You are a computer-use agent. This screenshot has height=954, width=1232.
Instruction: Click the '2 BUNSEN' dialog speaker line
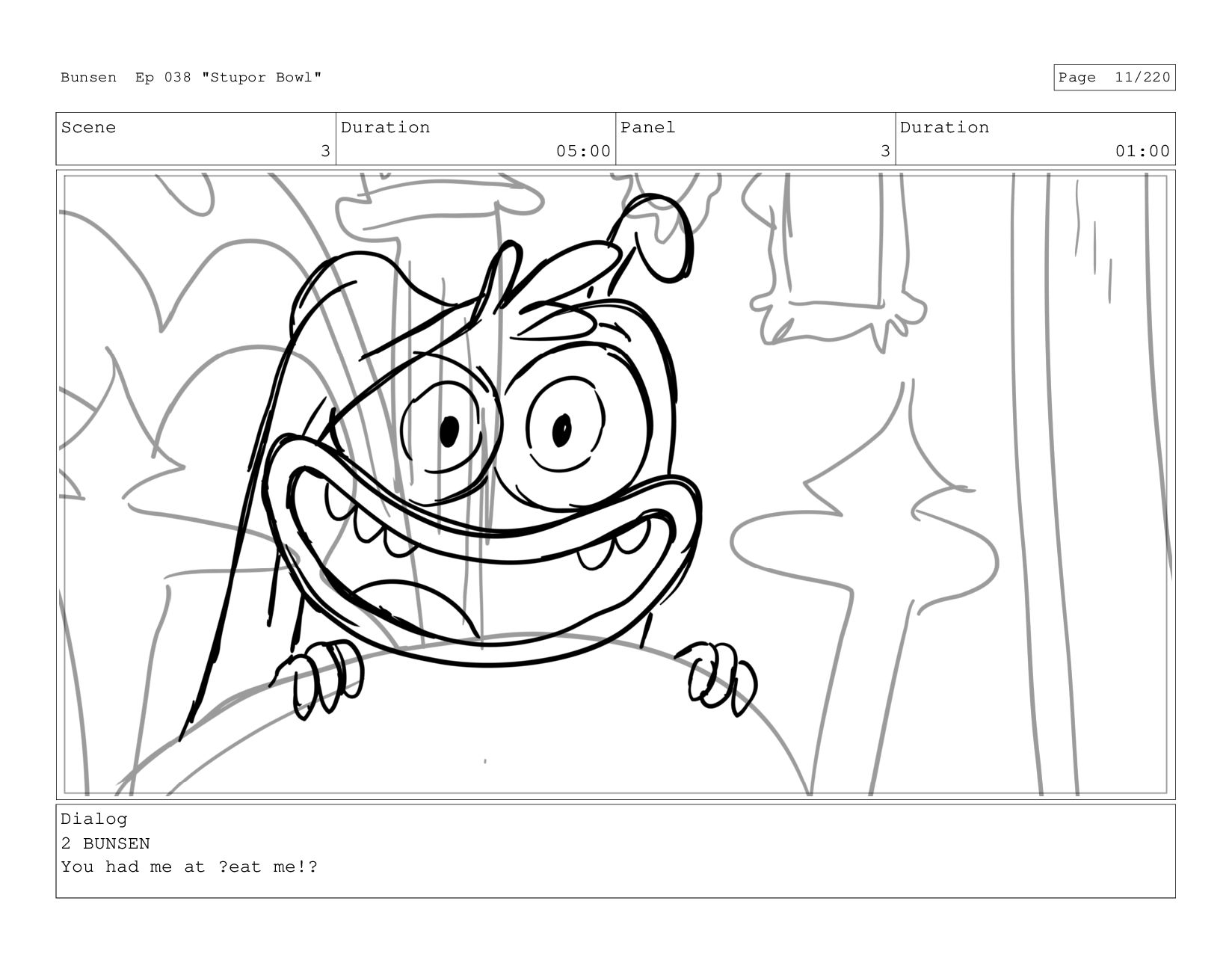point(105,843)
